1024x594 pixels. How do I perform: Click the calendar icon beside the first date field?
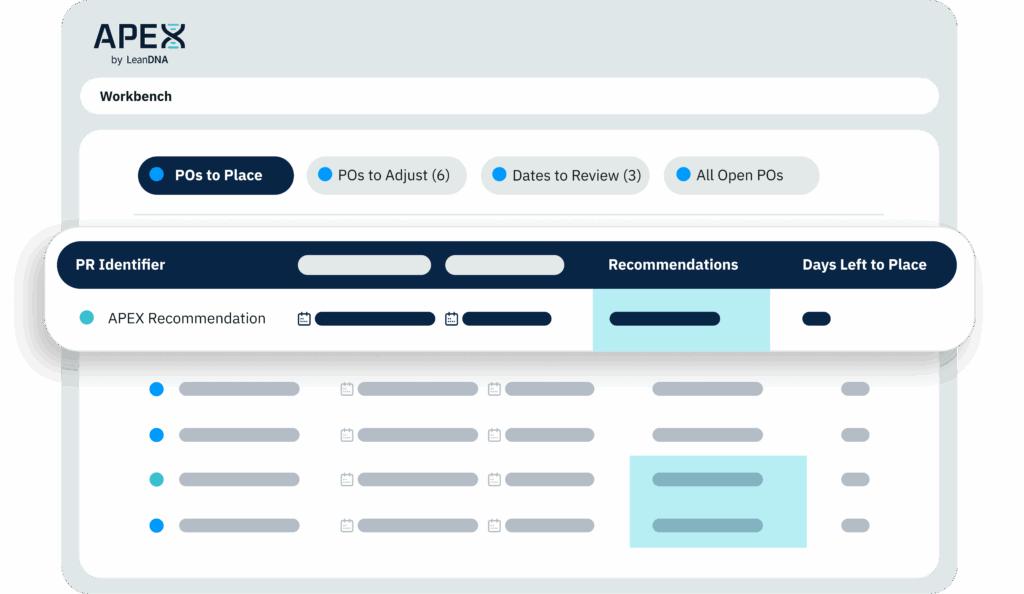tap(304, 318)
